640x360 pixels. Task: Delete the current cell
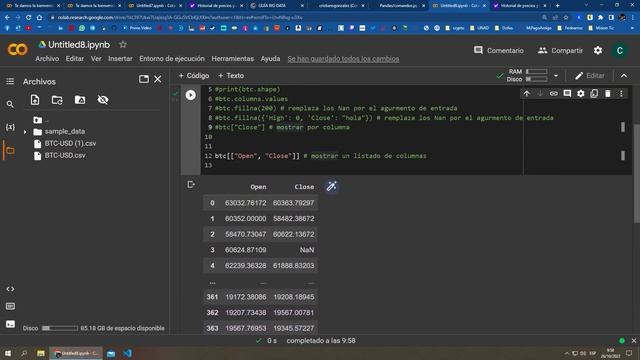click(608, 94)
